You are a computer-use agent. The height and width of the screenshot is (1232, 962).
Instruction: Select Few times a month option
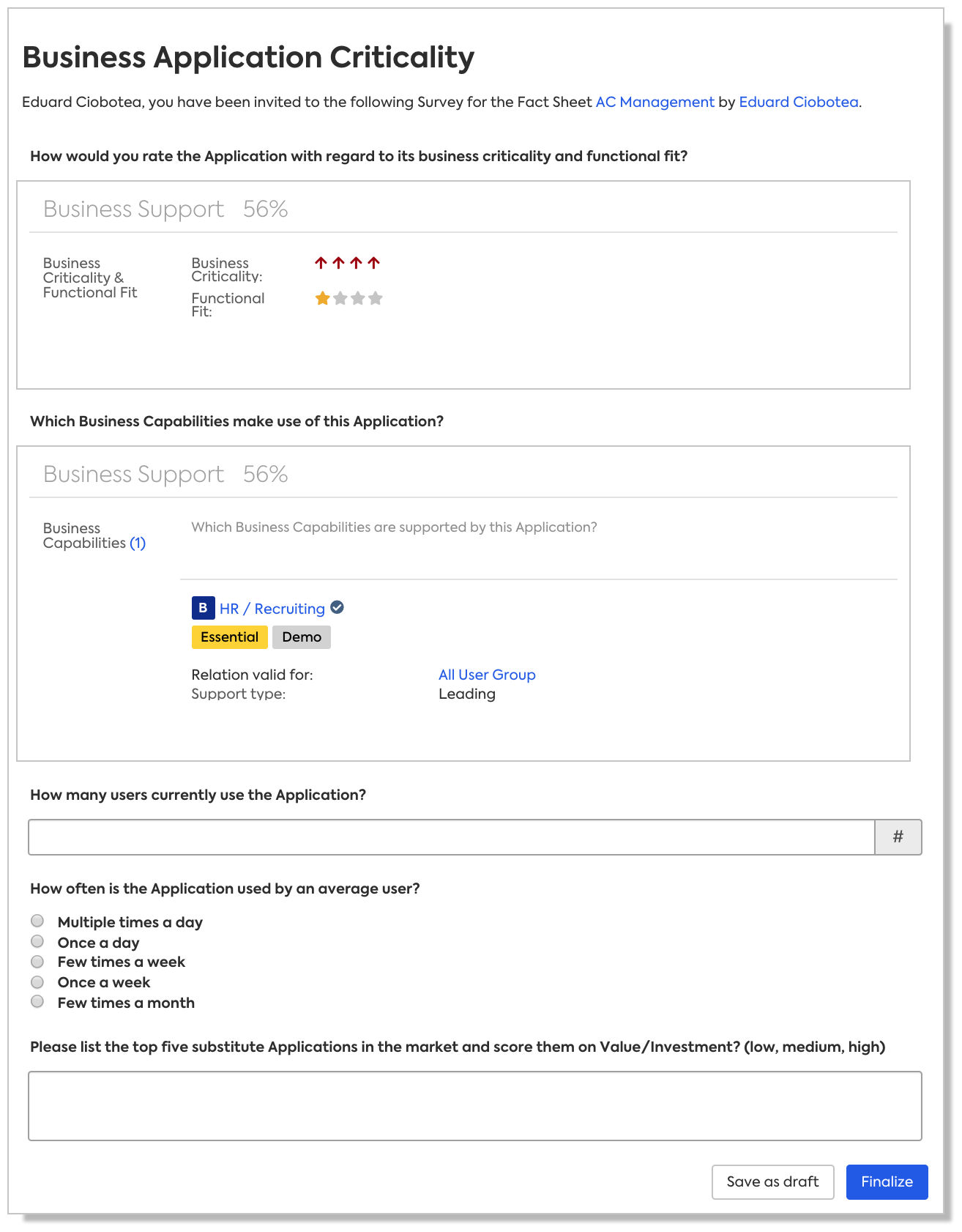[37, 1001]
